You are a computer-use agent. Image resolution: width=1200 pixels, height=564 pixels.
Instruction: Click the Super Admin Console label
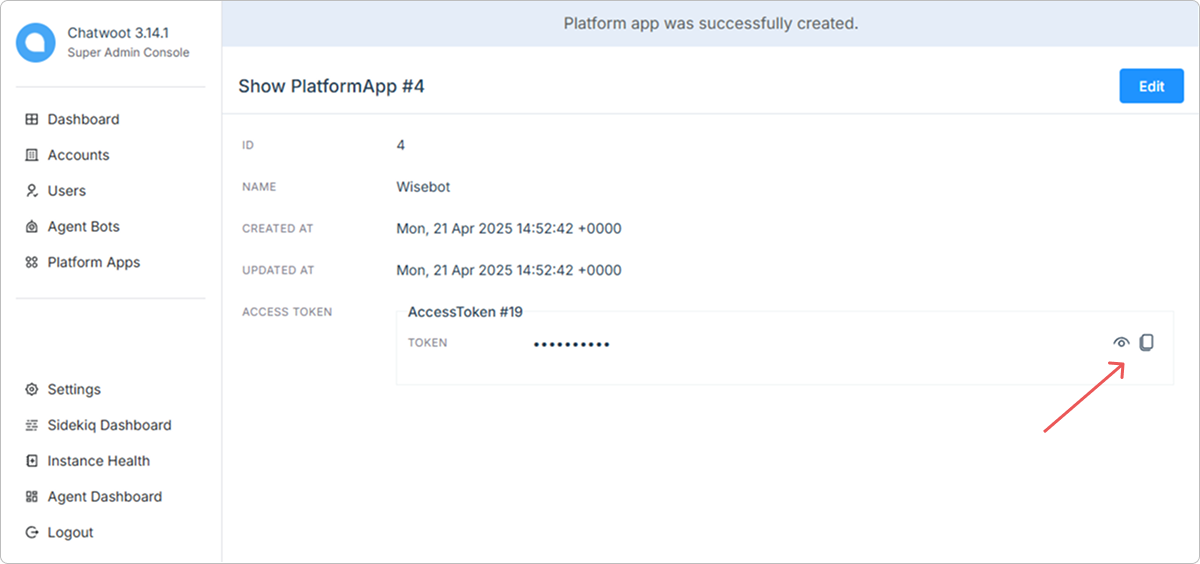click(128, 52)
